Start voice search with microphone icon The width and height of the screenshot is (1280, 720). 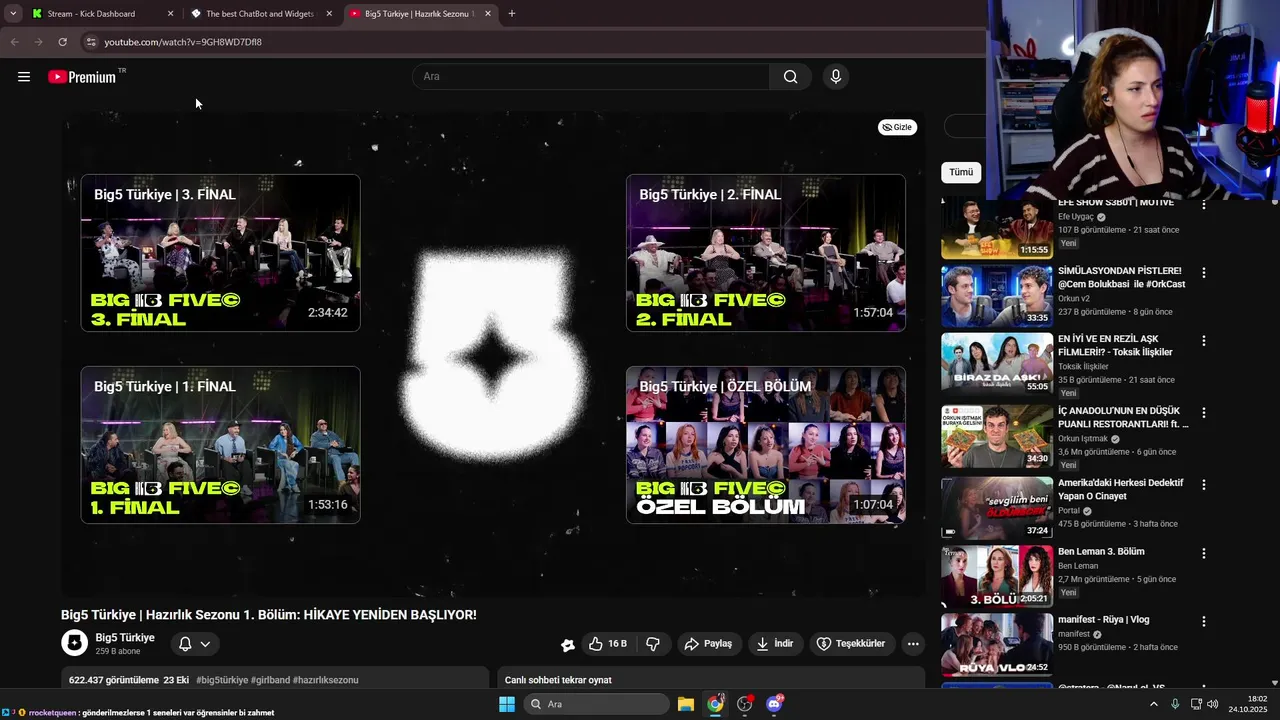836,77
